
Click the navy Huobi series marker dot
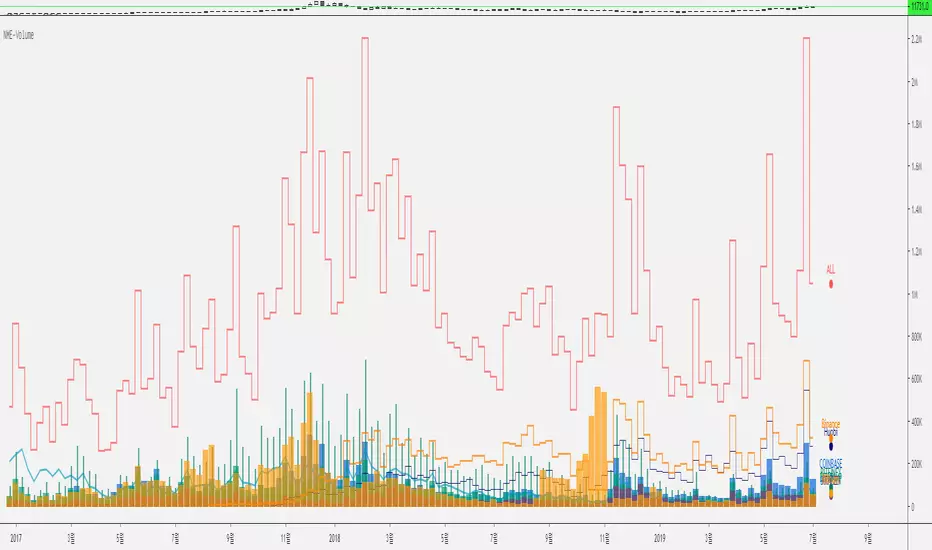pos(831,446)
